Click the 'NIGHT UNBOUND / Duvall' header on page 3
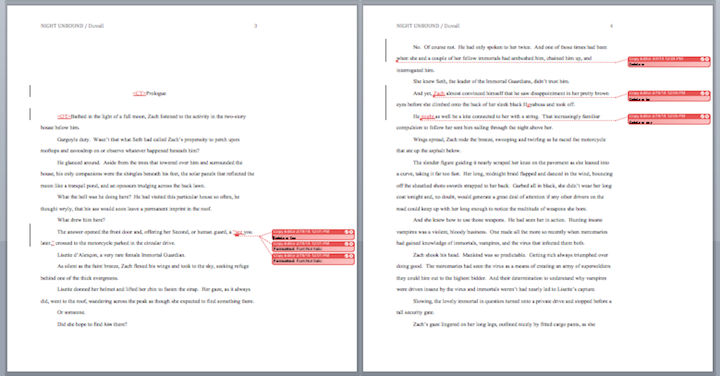Viewport: 720px width, 376px height. [72, 26]
